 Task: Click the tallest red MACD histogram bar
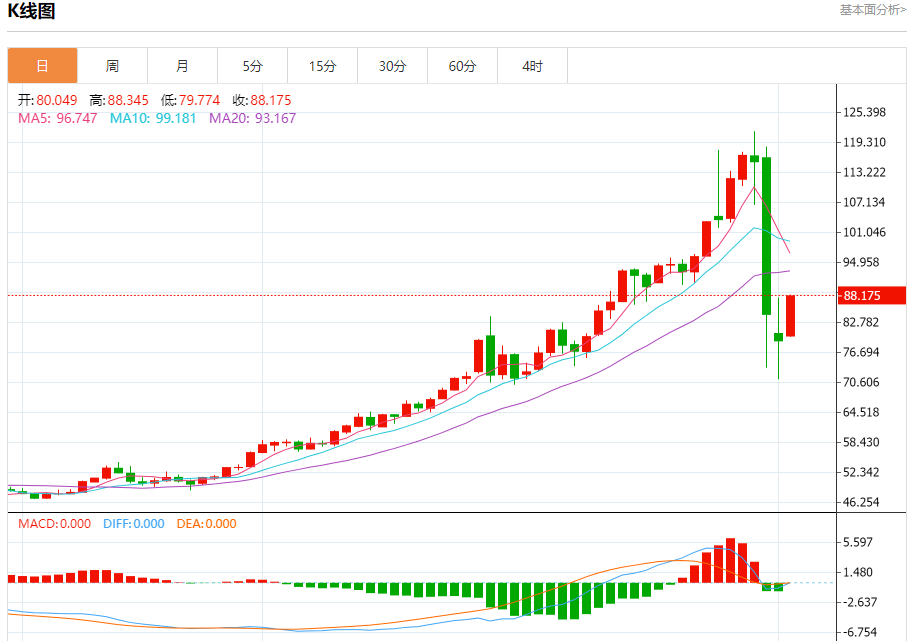point(731,560)
